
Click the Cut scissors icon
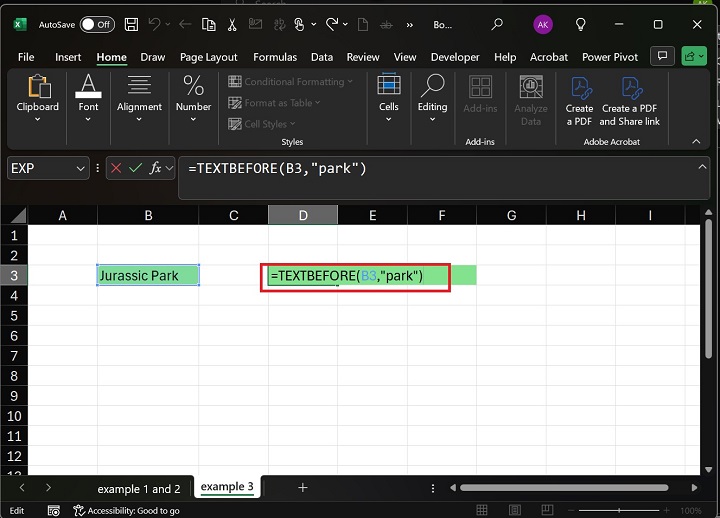pos(232,24)
